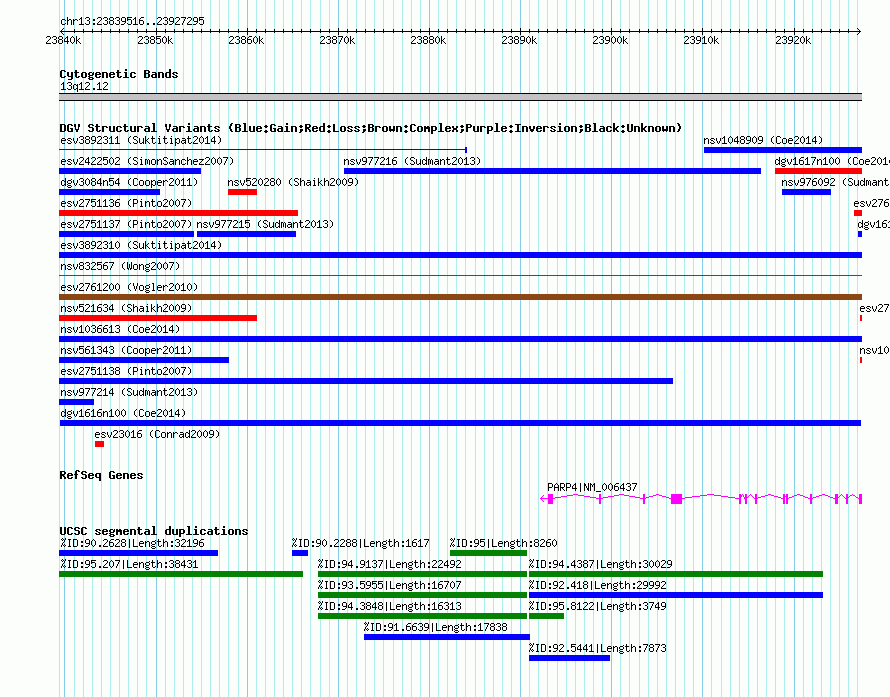Open duplication %ID:92.418|Length:29992
Viewport: 890px width, 697px height.
598,585
